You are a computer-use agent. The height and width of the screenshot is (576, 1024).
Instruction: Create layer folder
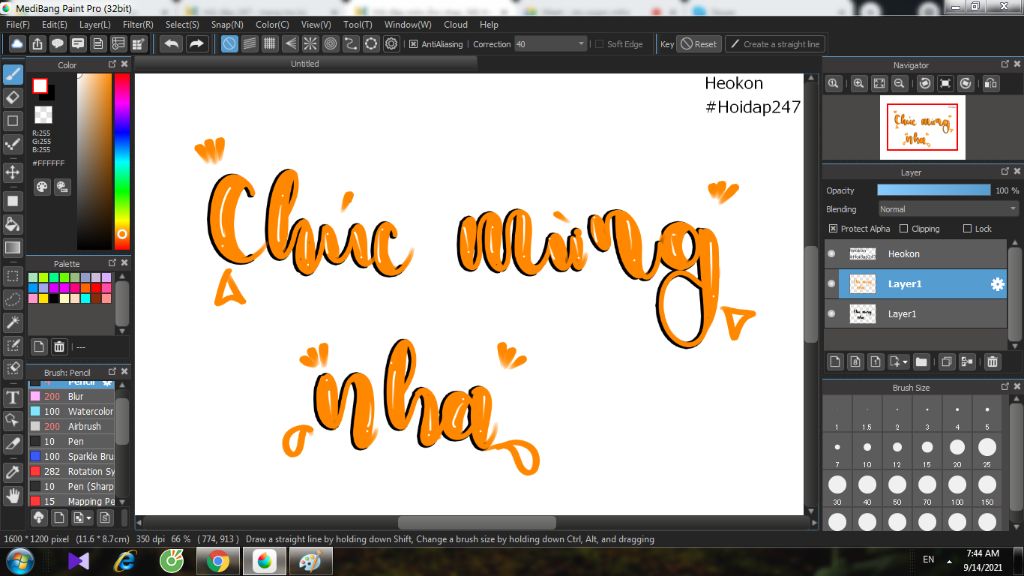click(921, 362)
